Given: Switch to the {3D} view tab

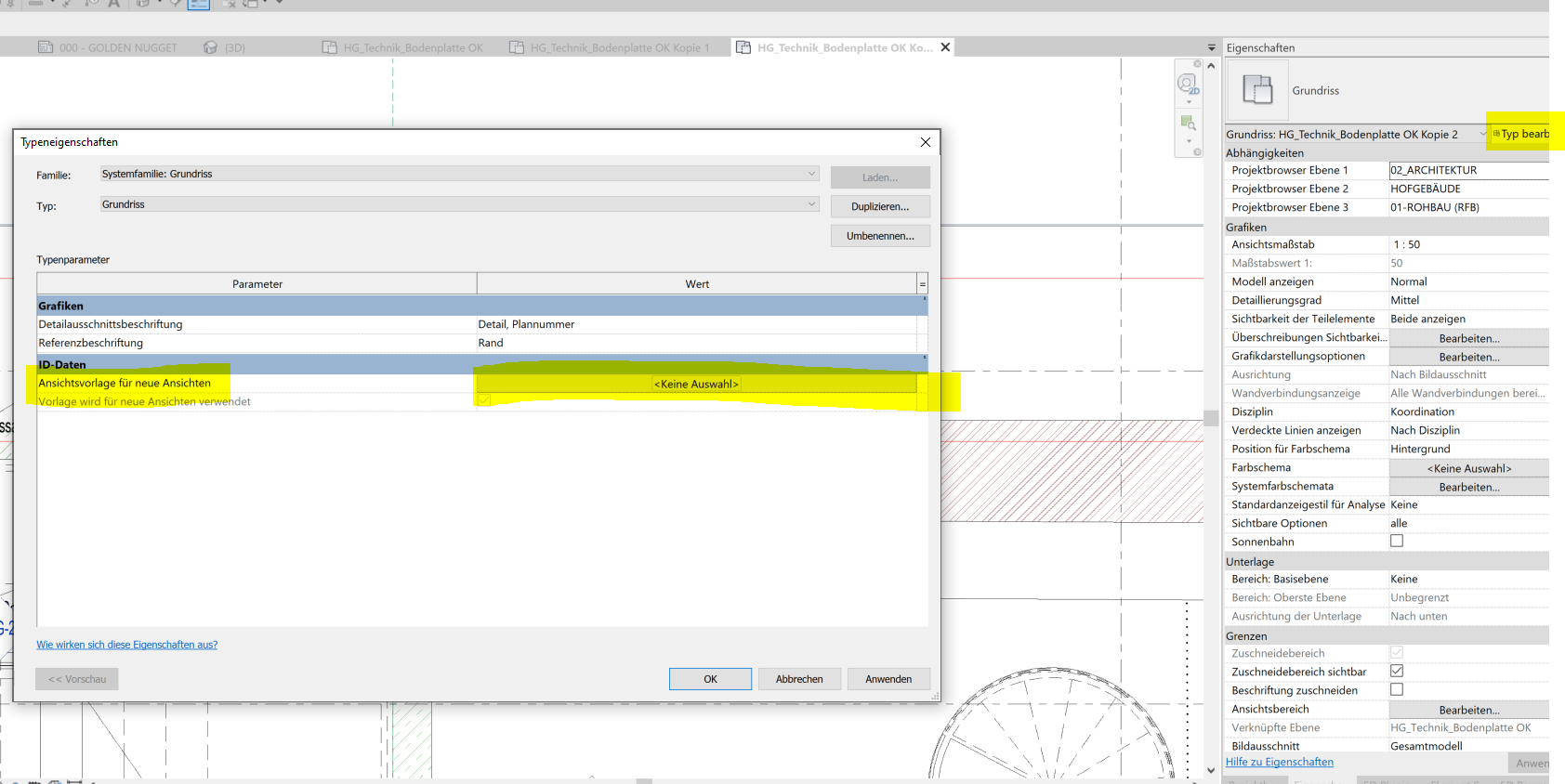Looking at the screenshot, I should tap(224, 47).
